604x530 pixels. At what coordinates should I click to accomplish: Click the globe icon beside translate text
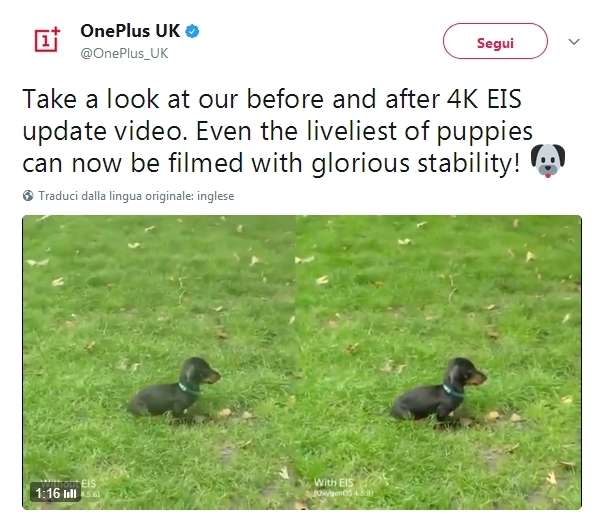coord(28,196)
